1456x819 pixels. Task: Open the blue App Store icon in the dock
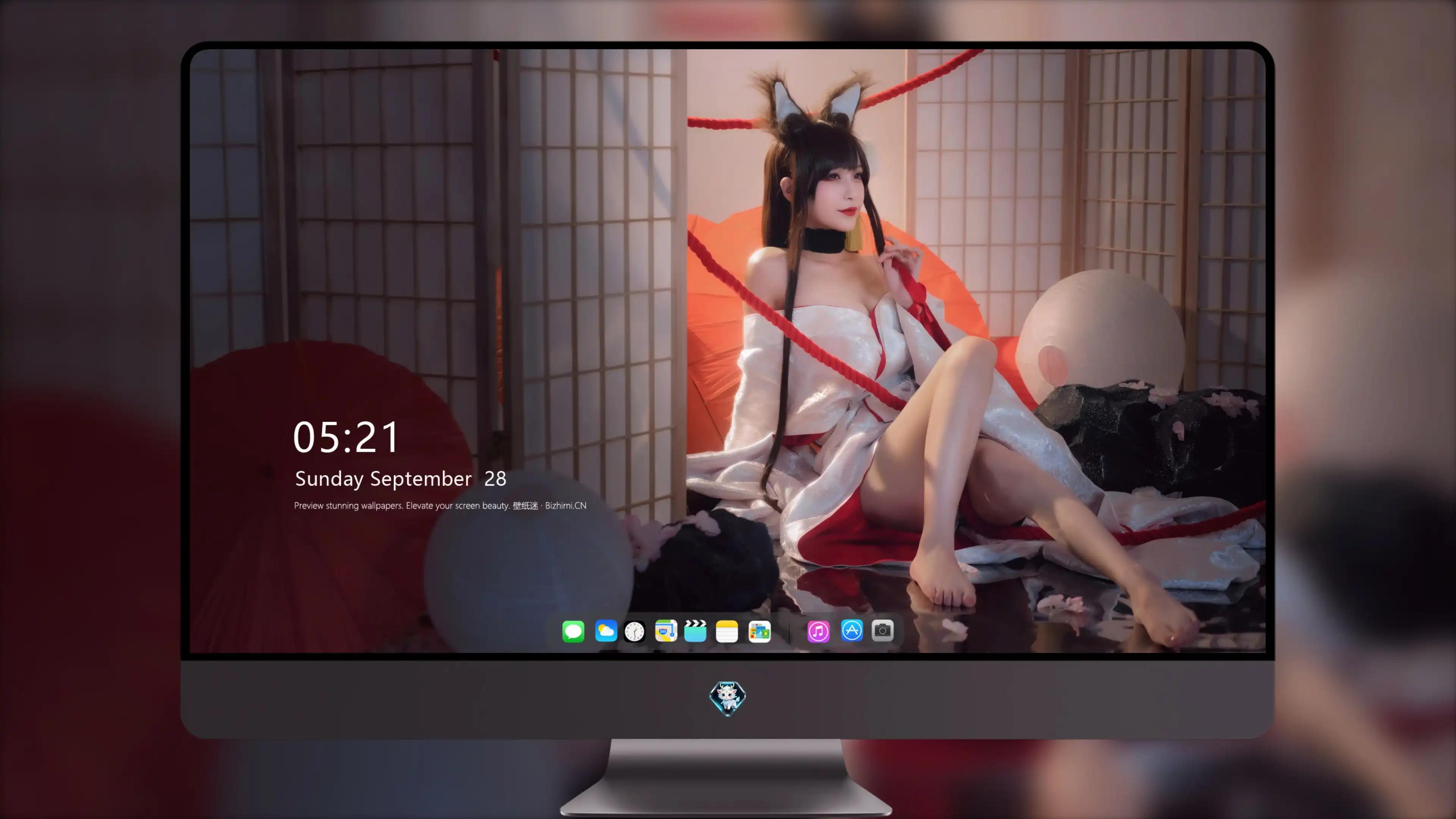click(852, 631)
